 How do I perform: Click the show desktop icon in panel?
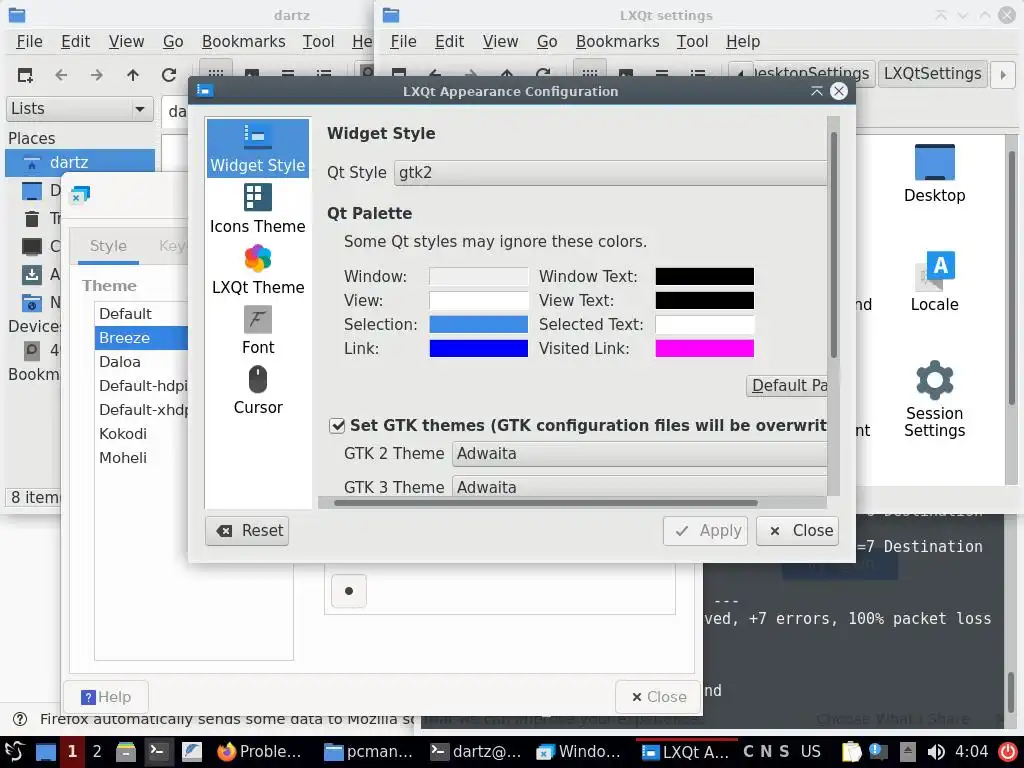[45, 752]
